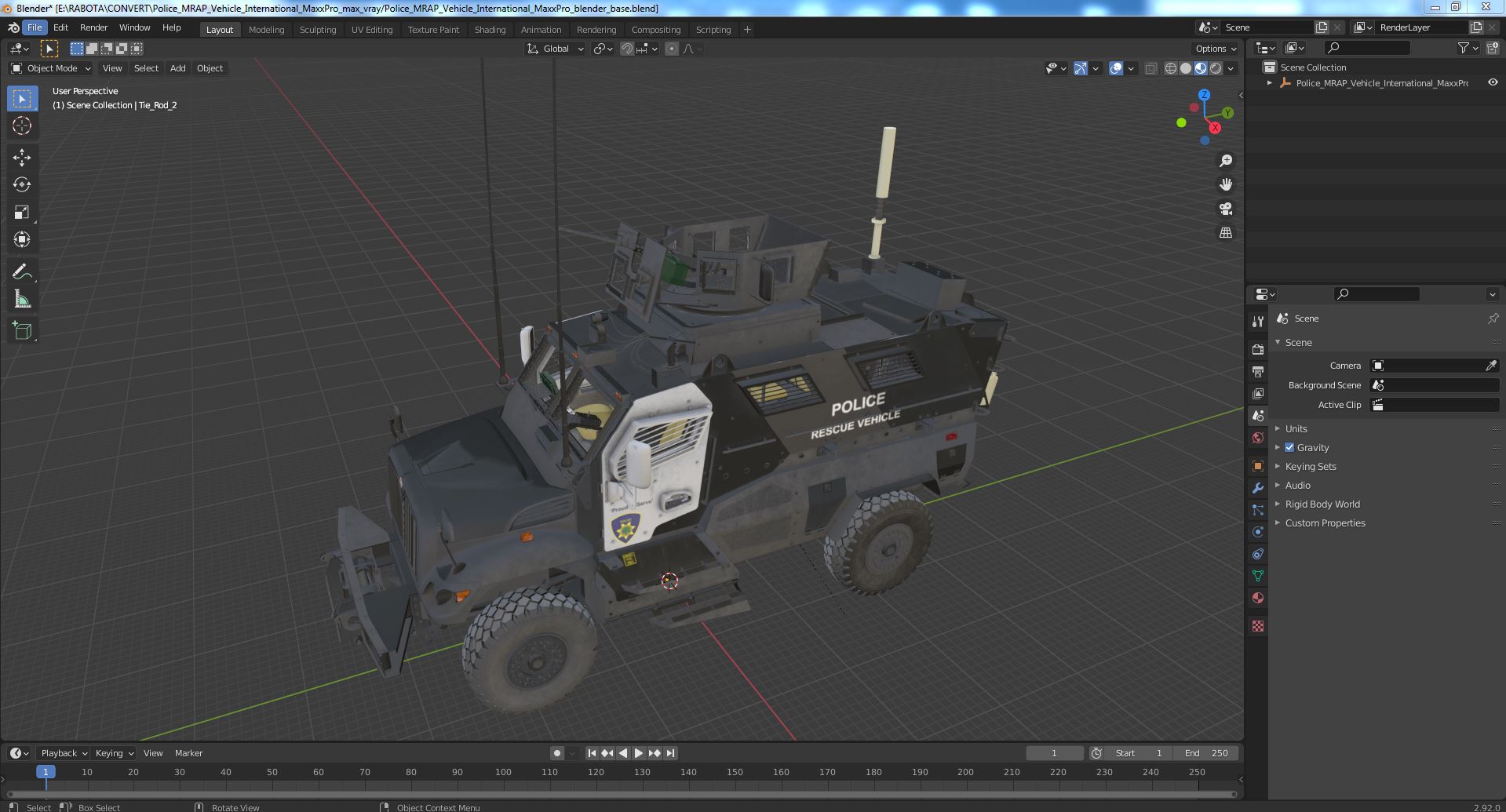Screen dimensions: 1506x812
Task: Click the zoom view magnifier icon
Action: [1226, 161]
